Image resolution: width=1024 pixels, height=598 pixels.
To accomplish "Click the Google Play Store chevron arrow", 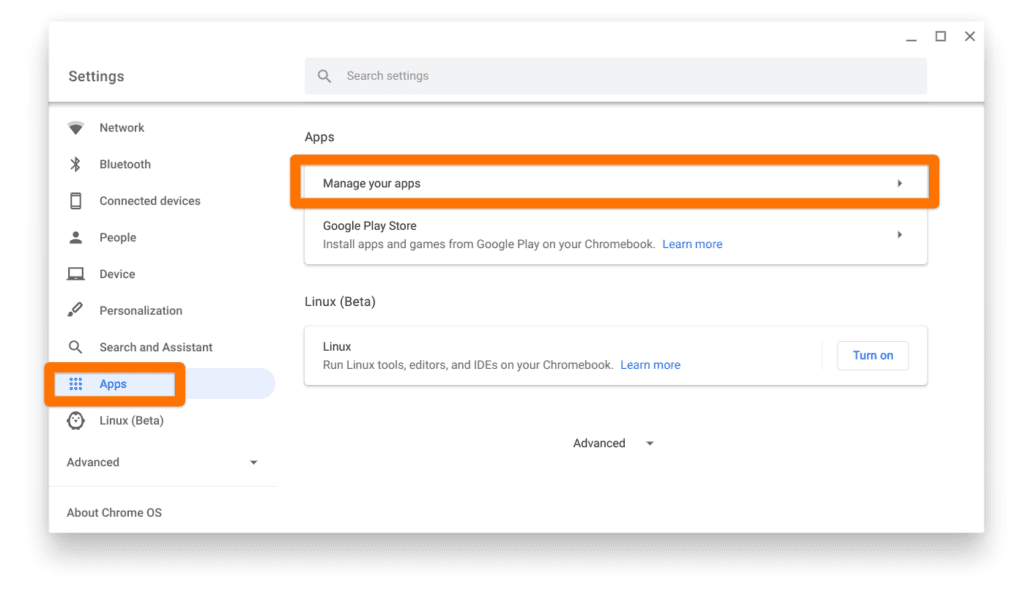I will (899, 234).
